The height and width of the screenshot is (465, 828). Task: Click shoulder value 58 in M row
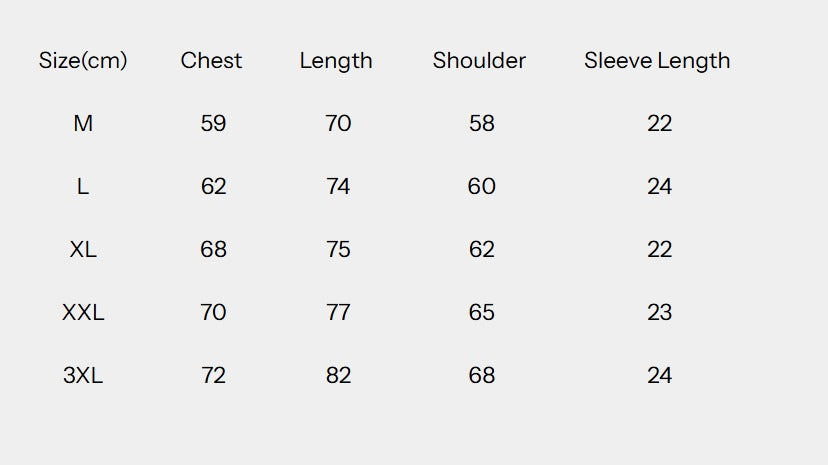482,124
